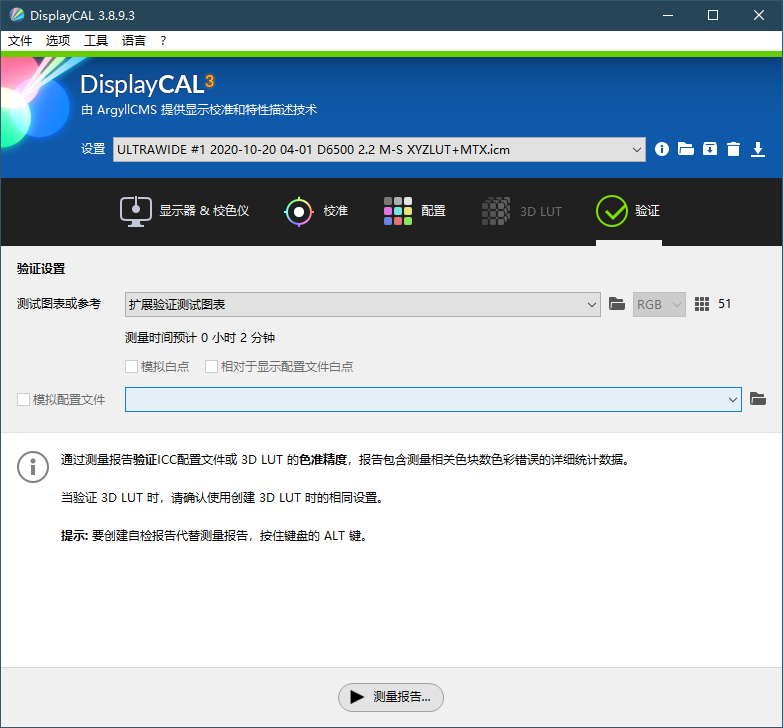Toggle the 模拟白点 checkbox
The height and width of the screenshot is (728, 783).
click(131, 366)
